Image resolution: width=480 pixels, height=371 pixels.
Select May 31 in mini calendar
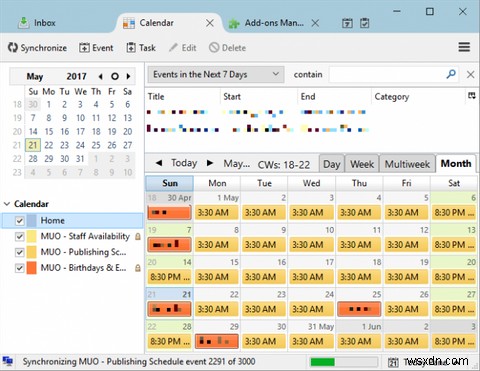pyautogui.click(x=80, y=159)
